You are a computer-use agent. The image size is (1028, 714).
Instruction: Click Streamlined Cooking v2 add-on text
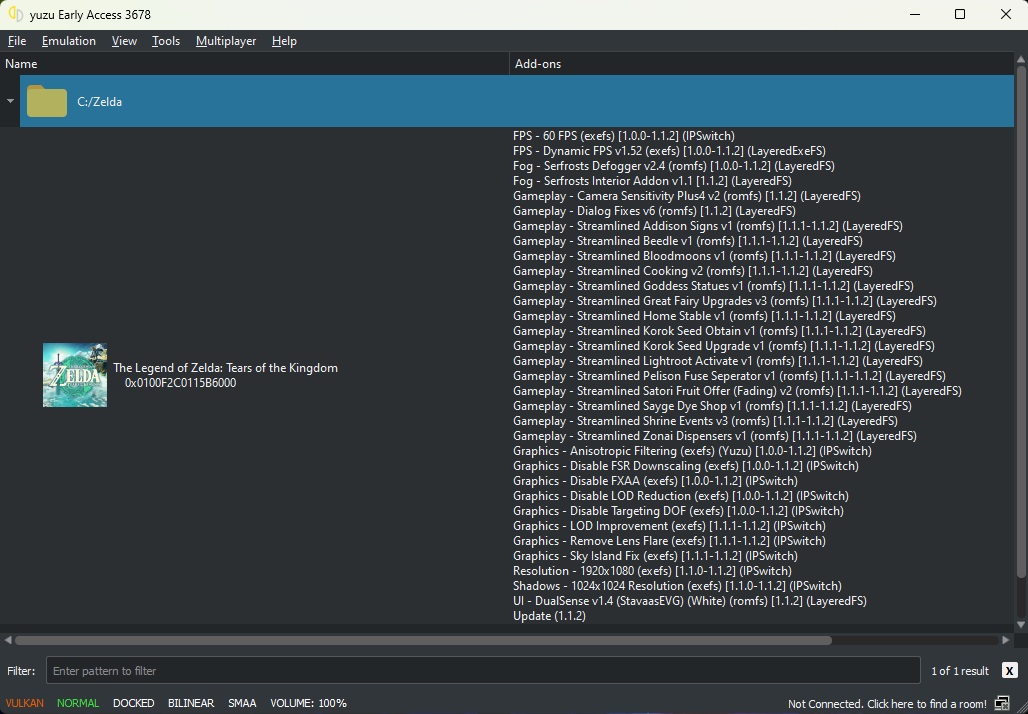pos(692,271)
